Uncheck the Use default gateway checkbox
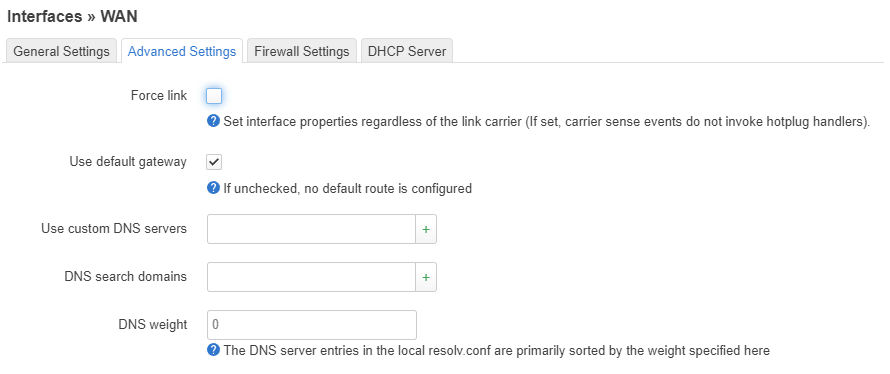The height and width of the screenshot is (374, 890). [214, 162]
